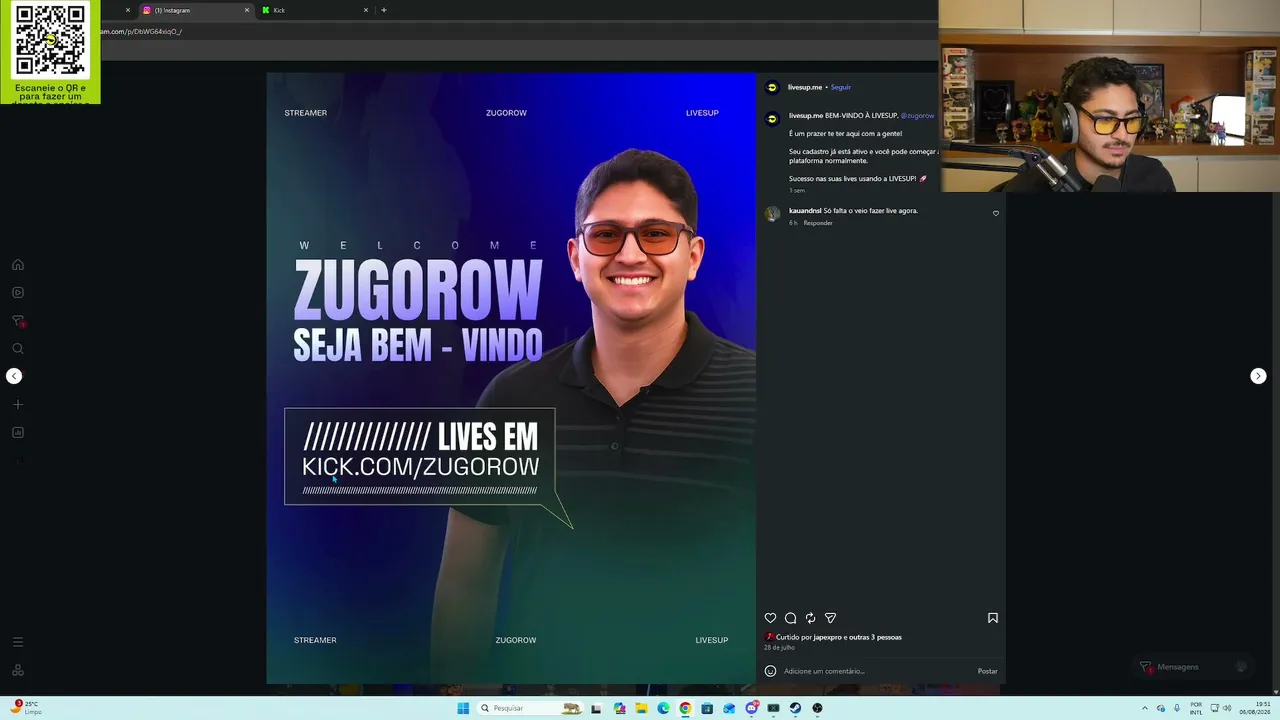Viewport: 1280px width, 720px height.
Task: Go to previous post with left arrow
Action: pyautogui.click(x=14, y=376)
